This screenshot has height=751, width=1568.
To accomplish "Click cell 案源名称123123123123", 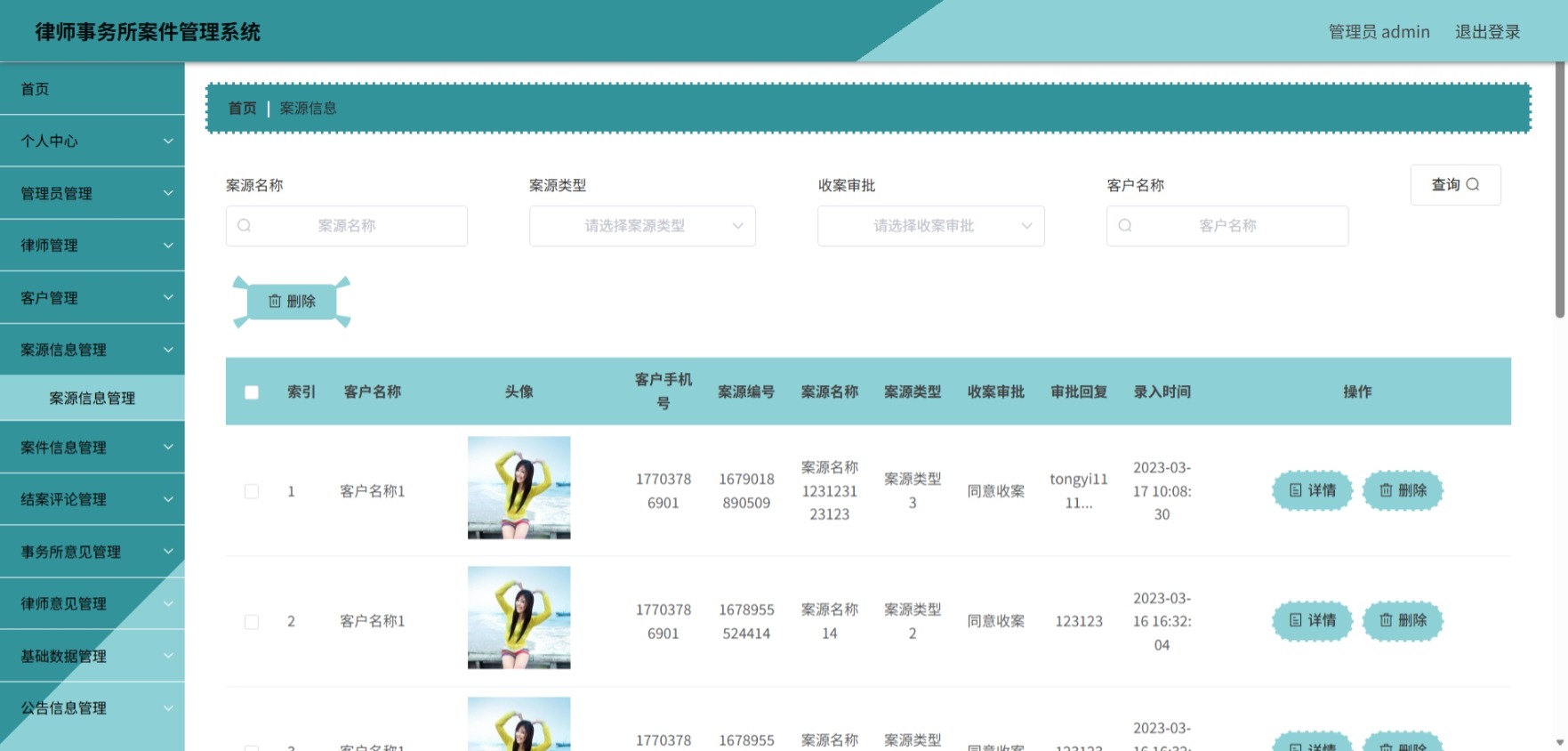I will tap(830, 490).
